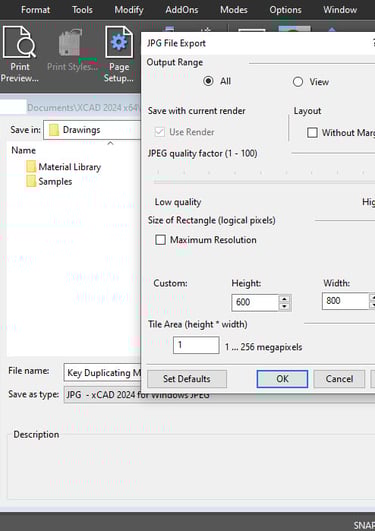This screenshot has height=531, width=375.
Task: Check the Maximum Resolution checkbox
Action: click(160, 240)
